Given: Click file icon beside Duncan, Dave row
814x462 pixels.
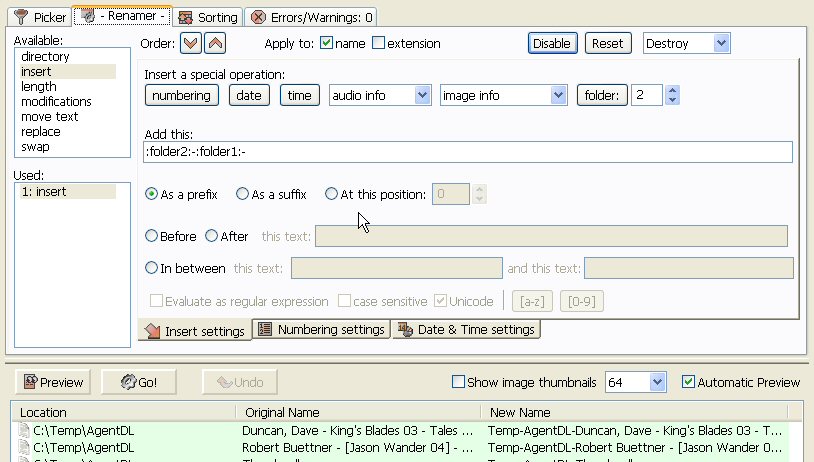Looking at the screenshot, I should click(24, 430).
